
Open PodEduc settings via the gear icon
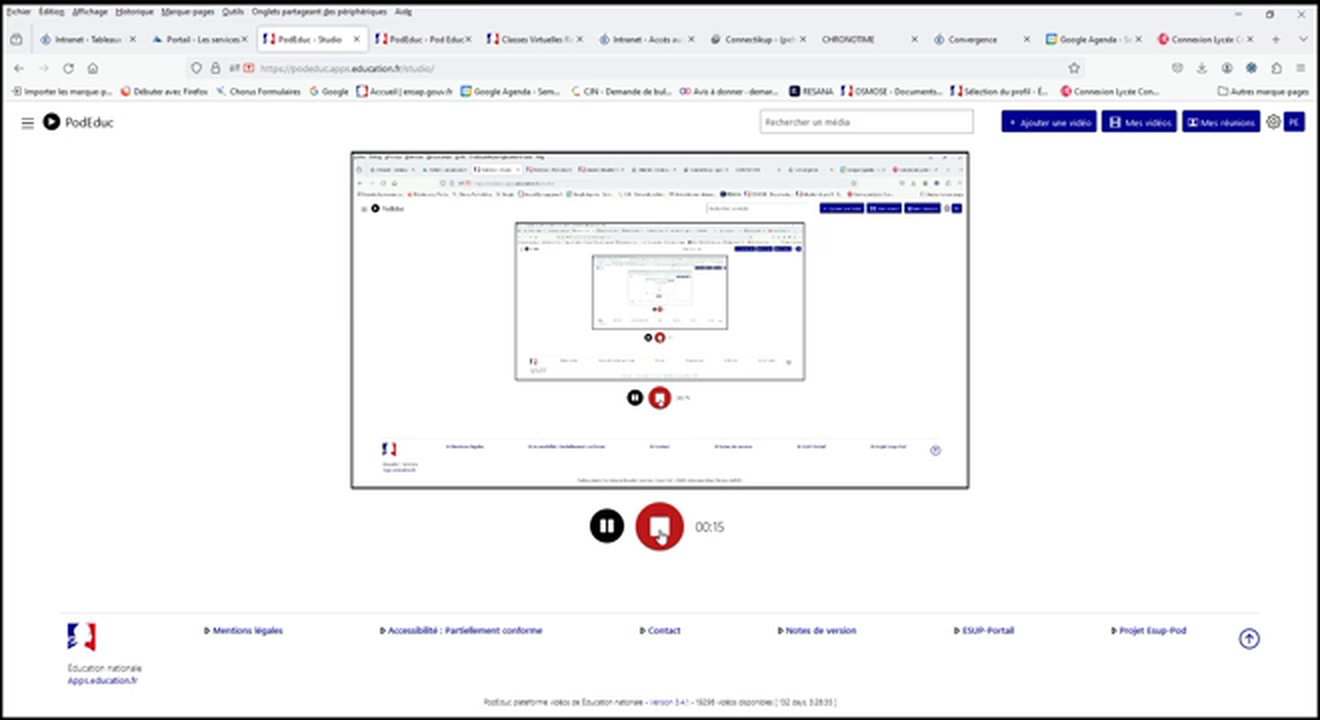(x=1273, y=121)
